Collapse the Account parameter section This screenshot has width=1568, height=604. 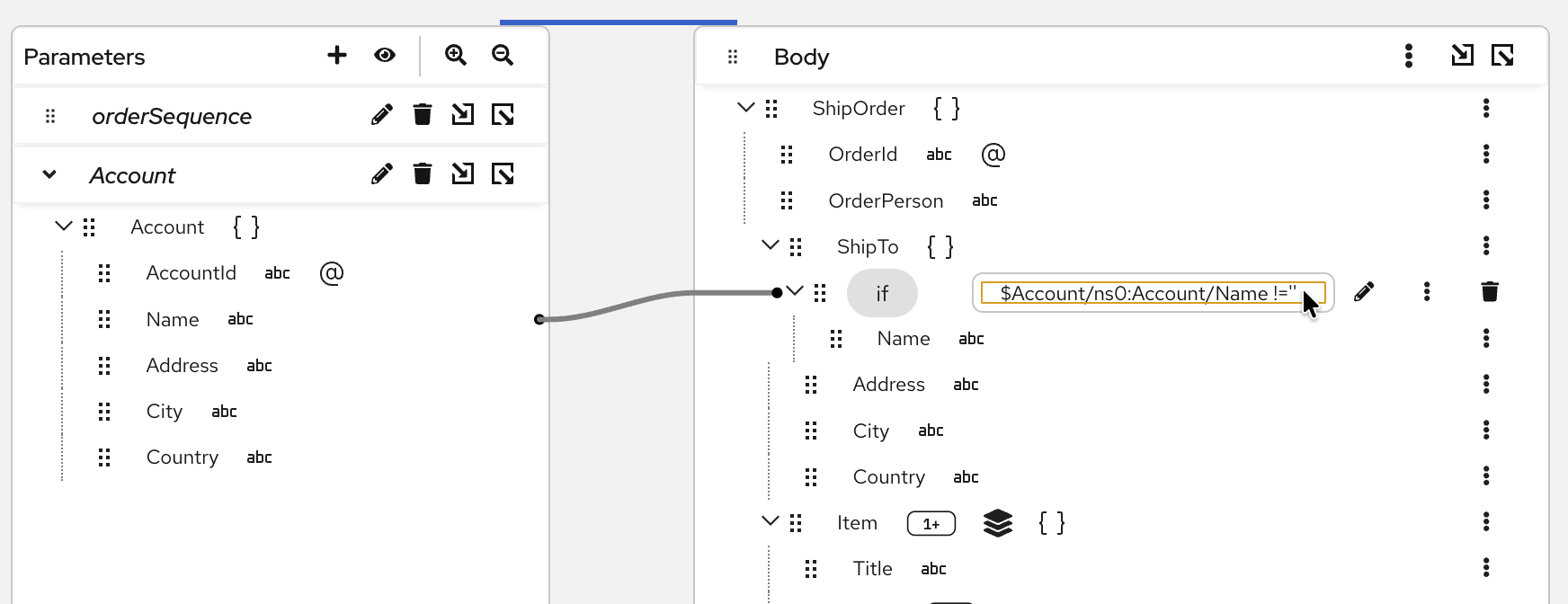click(49, 174)
